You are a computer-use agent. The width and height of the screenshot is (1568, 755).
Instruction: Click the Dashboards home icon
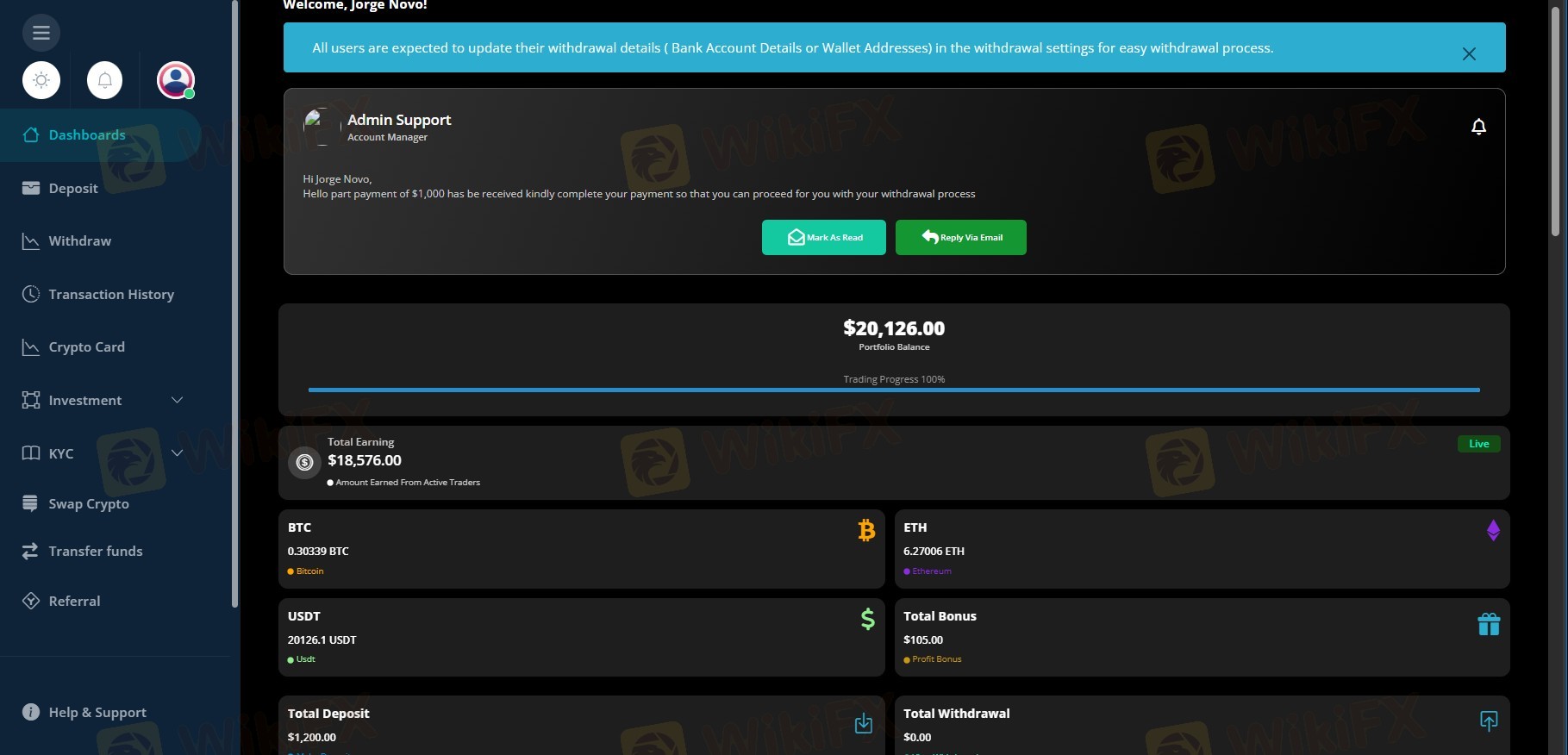pos(31,134)
